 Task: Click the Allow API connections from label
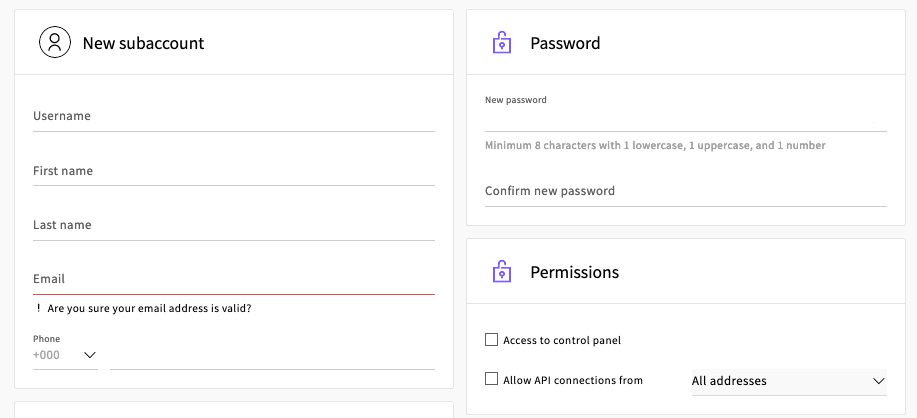pos(573,381)
